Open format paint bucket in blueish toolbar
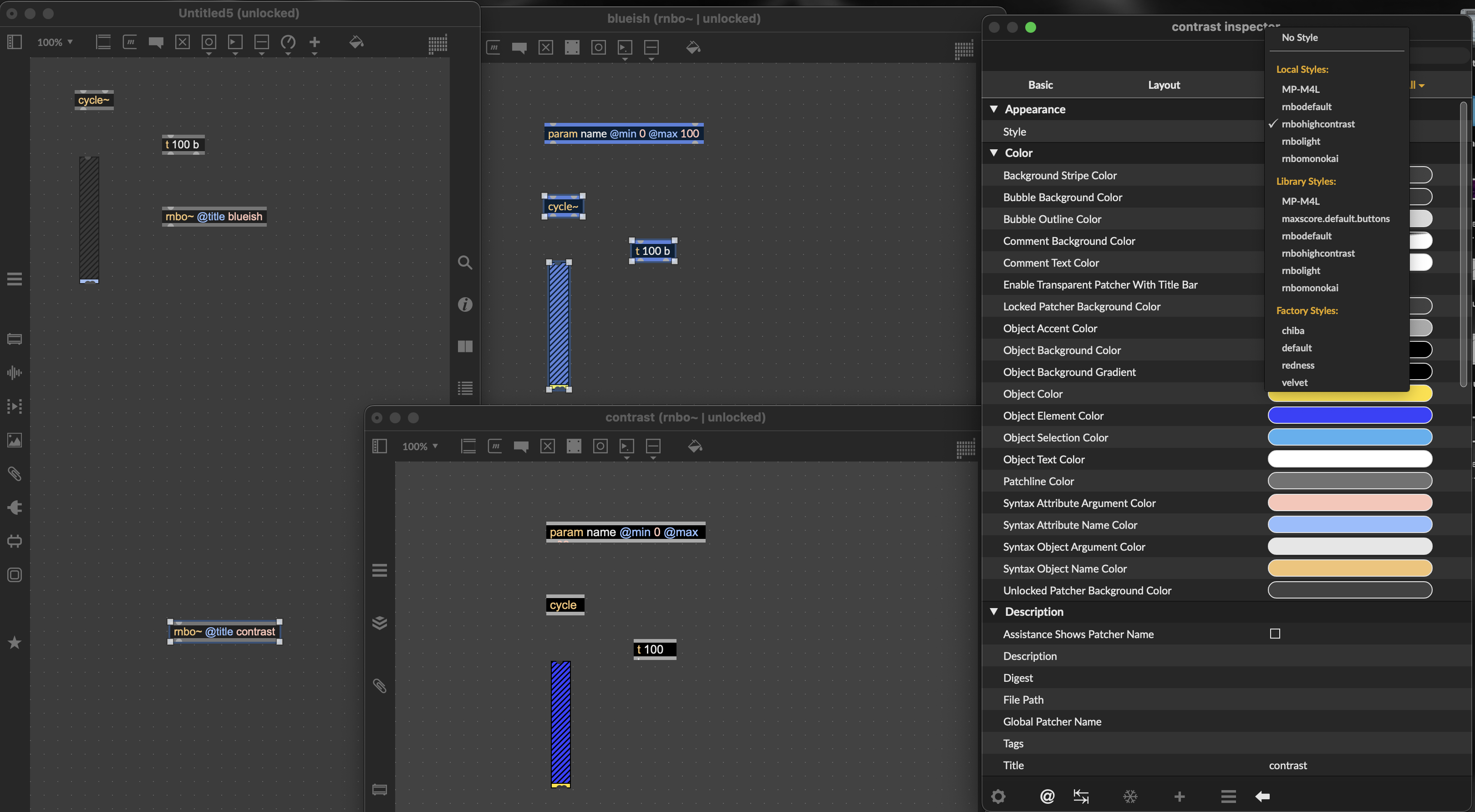 point(693,47)
